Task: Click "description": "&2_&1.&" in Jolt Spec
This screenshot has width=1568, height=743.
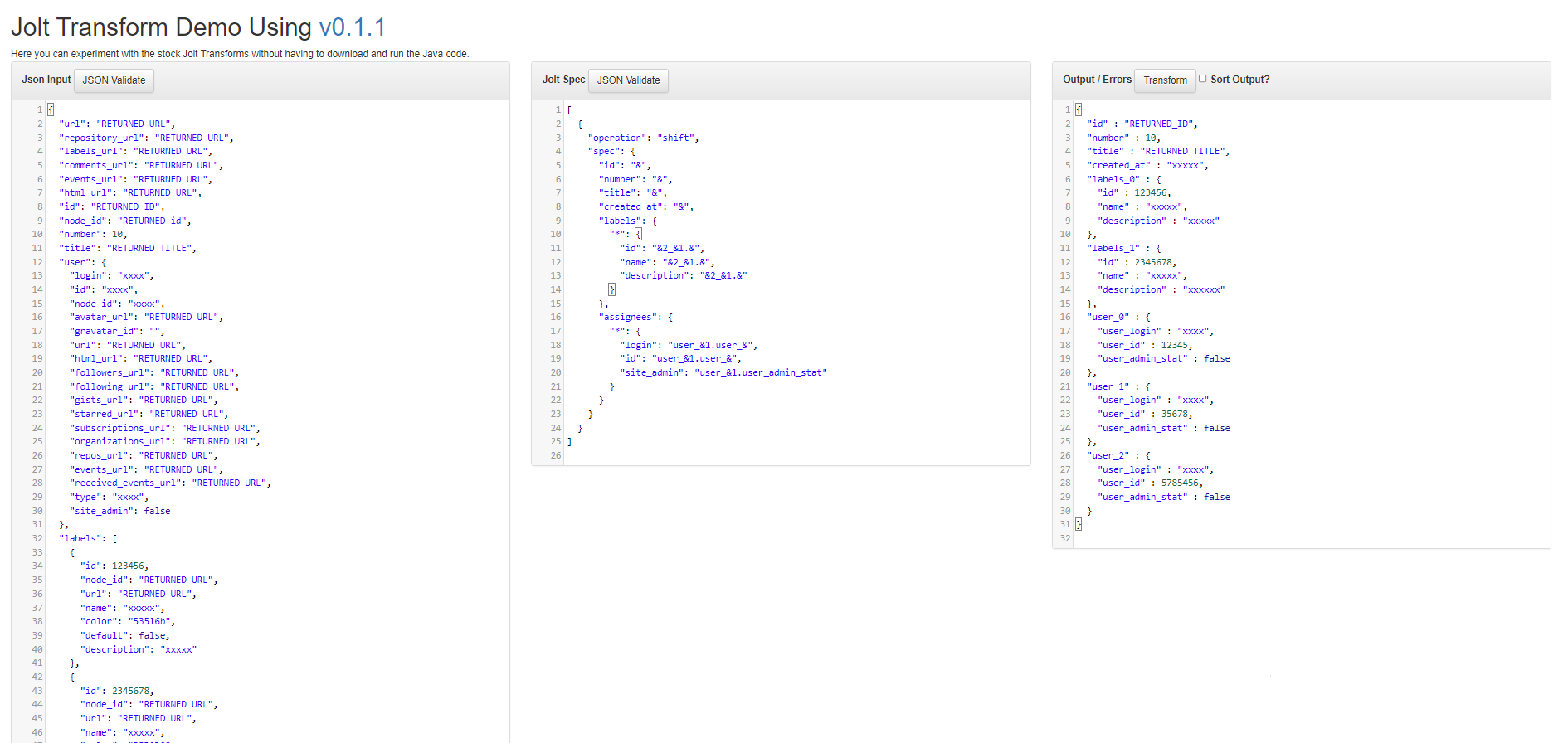Action: click(x=683, y=276)
